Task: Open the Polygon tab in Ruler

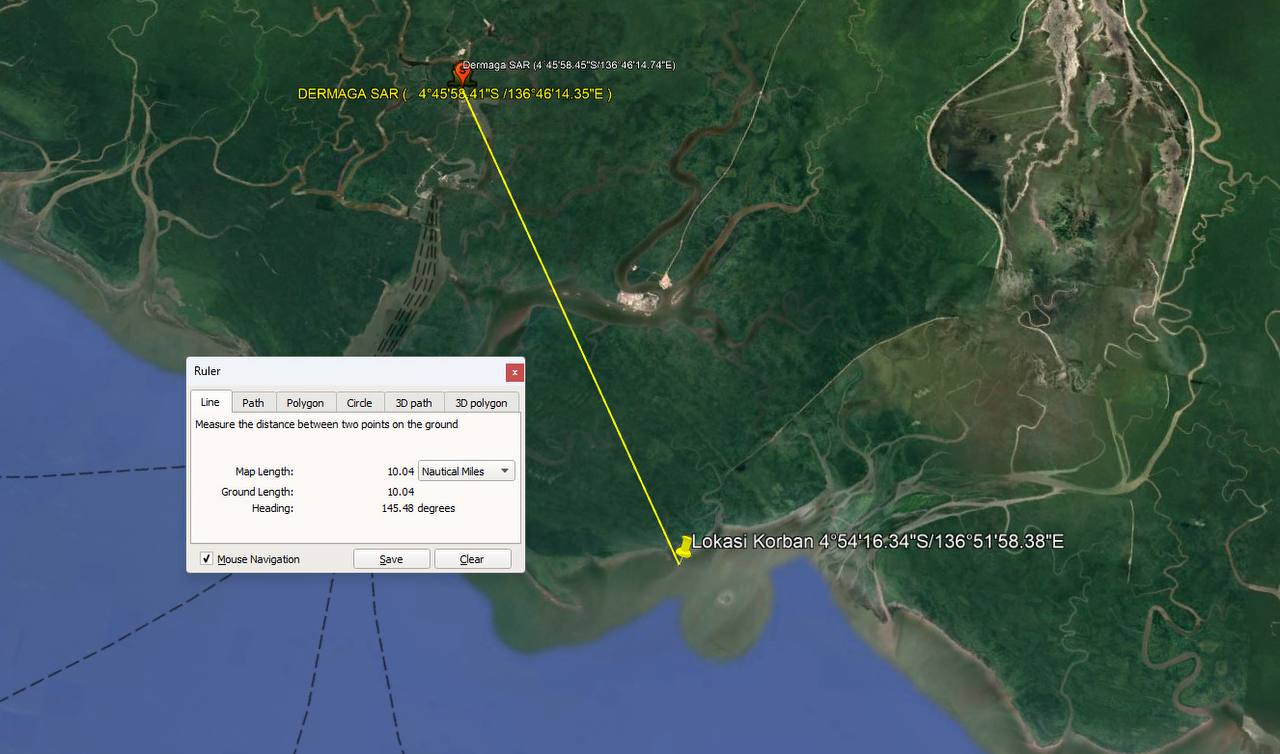Action: (x=305, y=403)
